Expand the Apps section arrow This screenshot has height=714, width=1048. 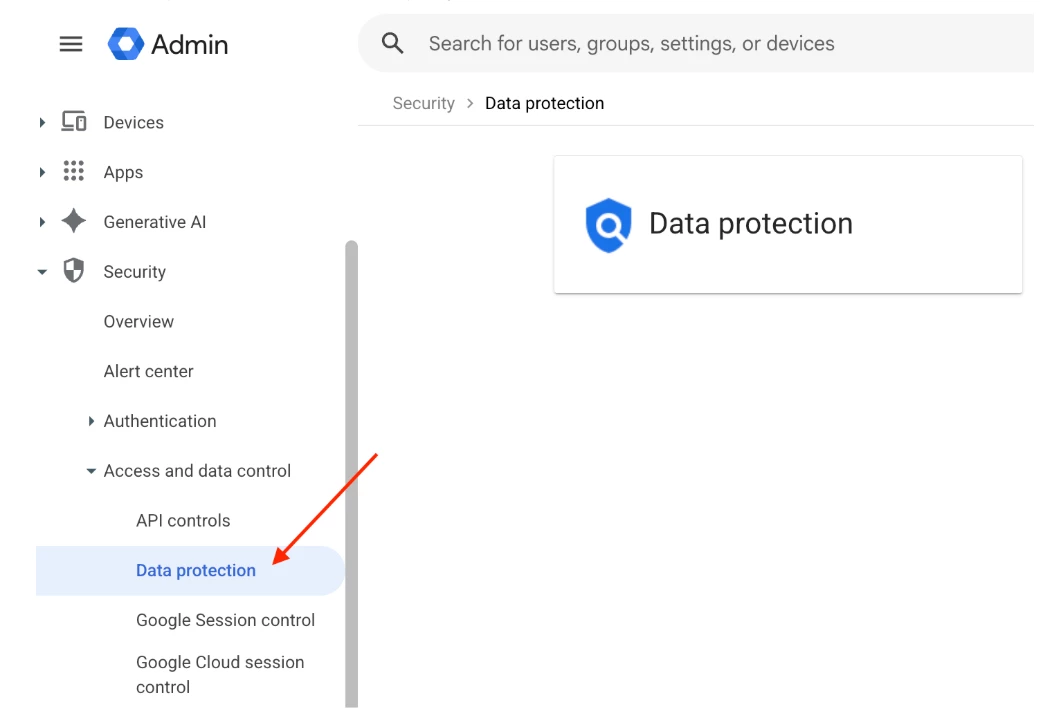[x=42, y=172]
